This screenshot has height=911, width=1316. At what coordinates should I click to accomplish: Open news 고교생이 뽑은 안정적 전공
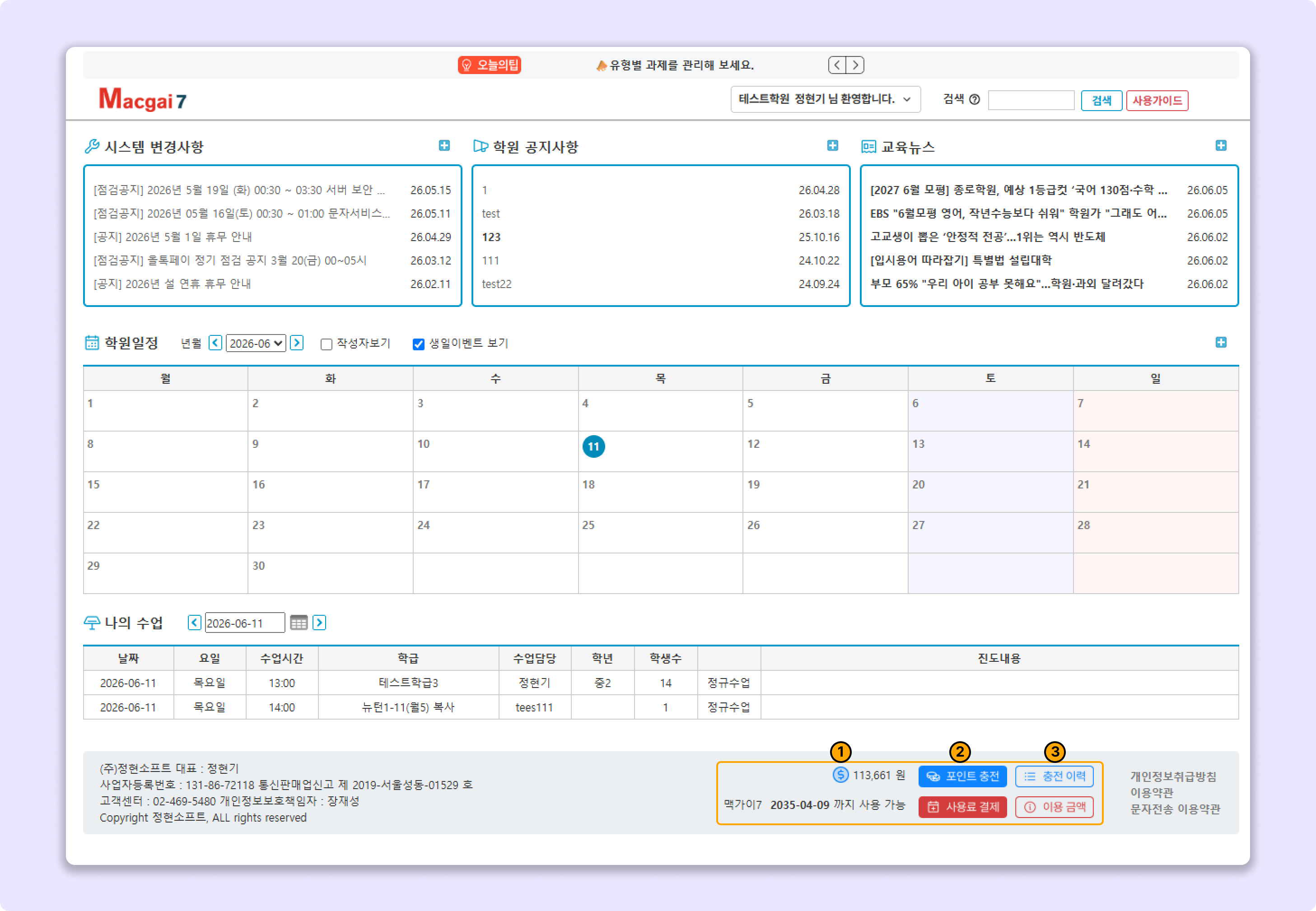click(988, 237)
